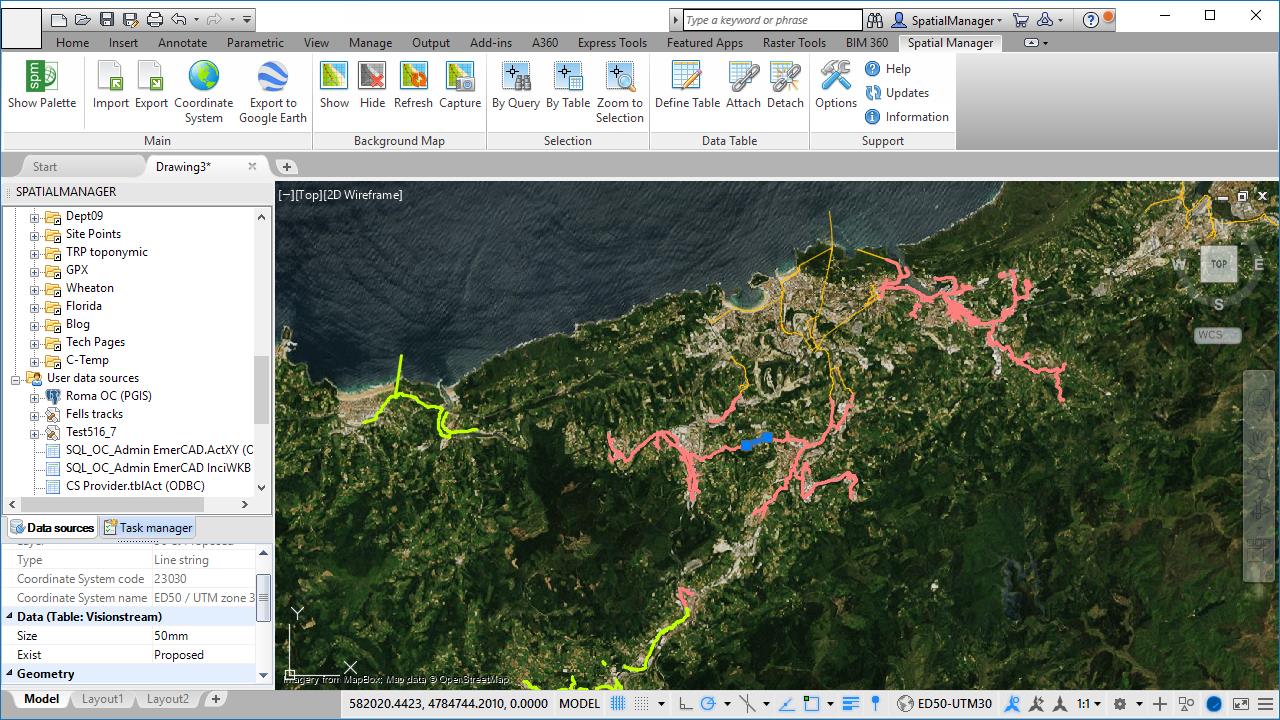The width and height of the screenshot is (1280, 720).
Task: Click the Updates button
Action: point(897,93)
